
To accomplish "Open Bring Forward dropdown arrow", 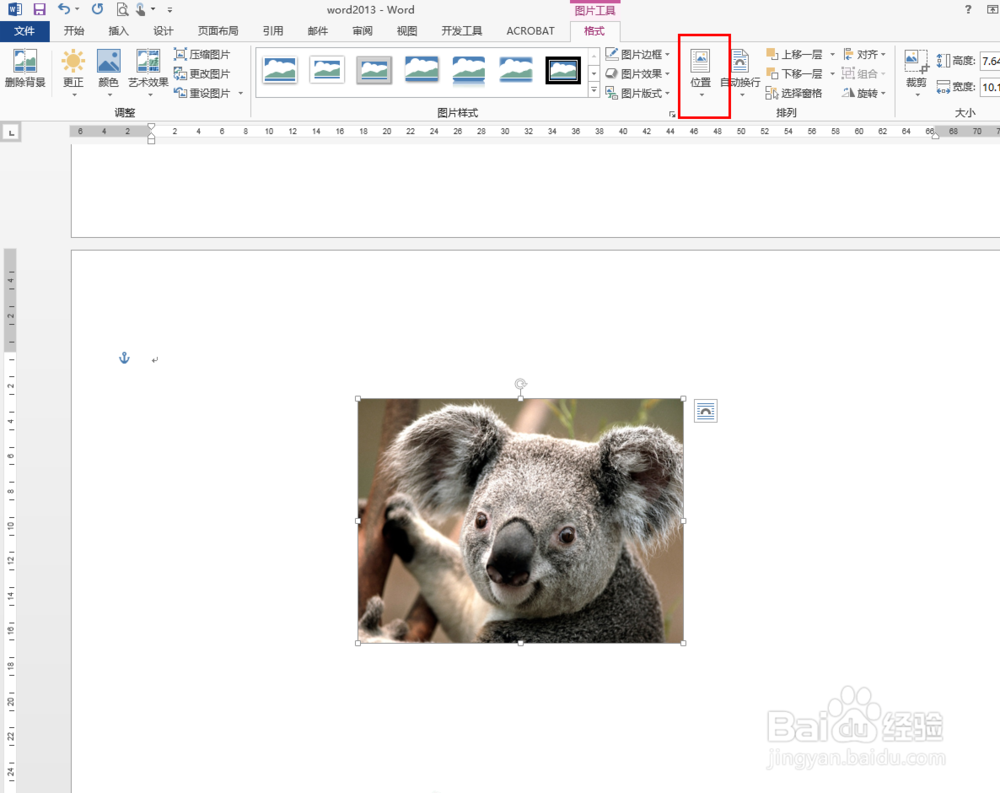I will [832, 54].
